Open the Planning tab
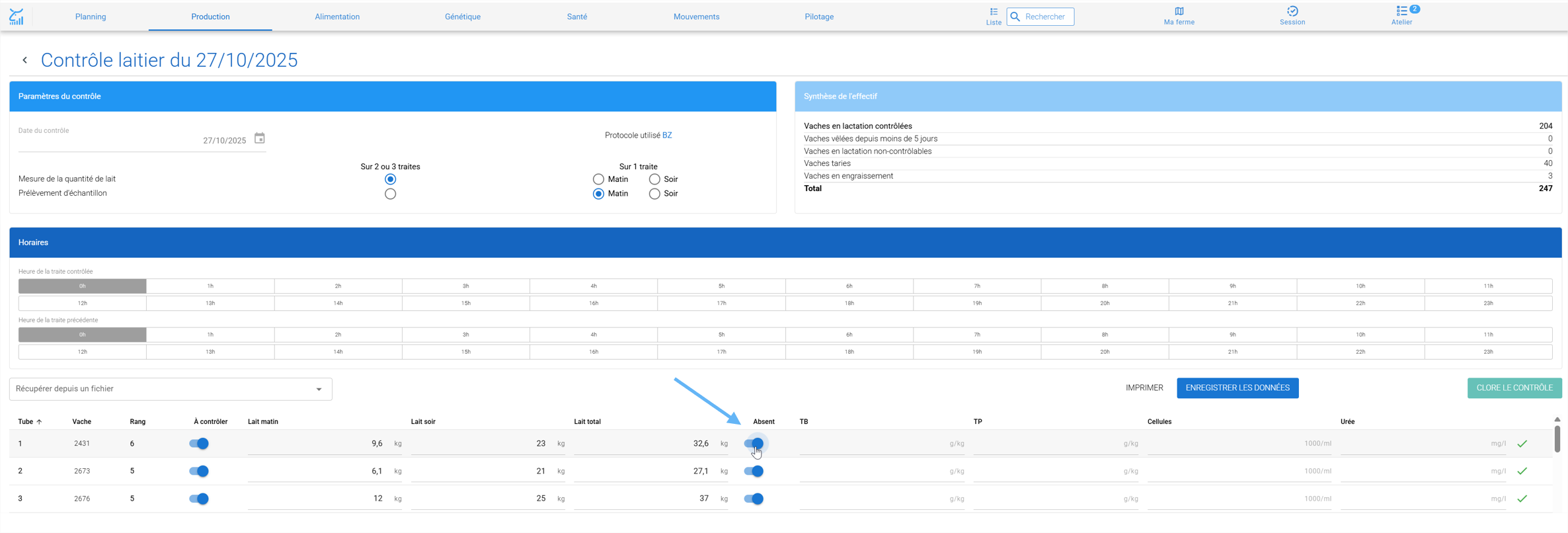Screen dimensions: 1568x533 [91, 17]
